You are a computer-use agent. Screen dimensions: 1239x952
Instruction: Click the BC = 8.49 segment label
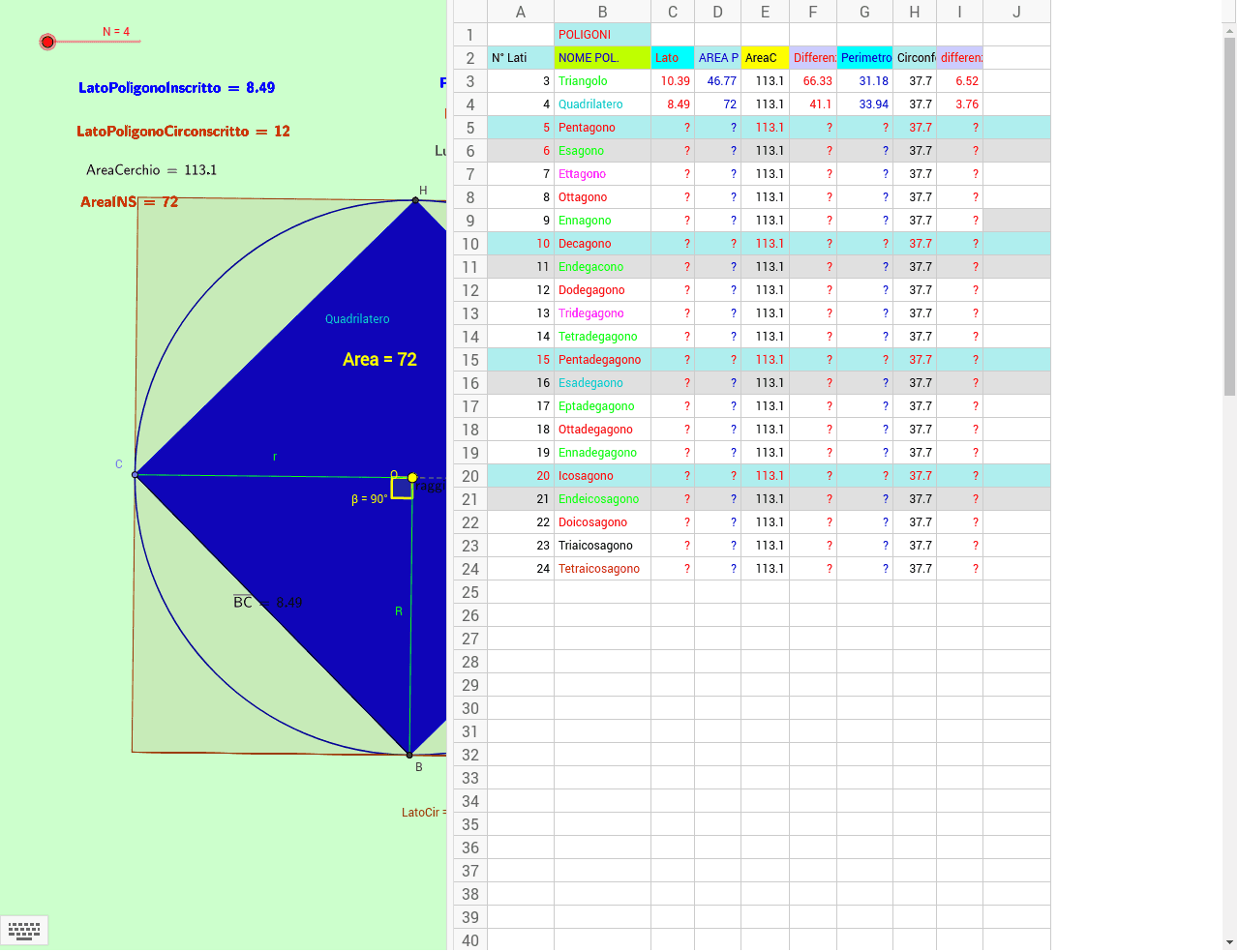point(268,603)
